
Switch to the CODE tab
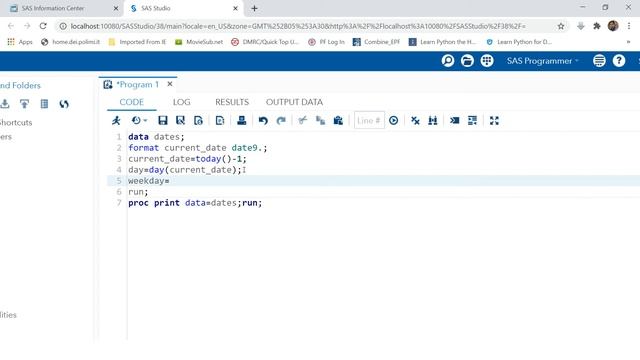[131, 102]
